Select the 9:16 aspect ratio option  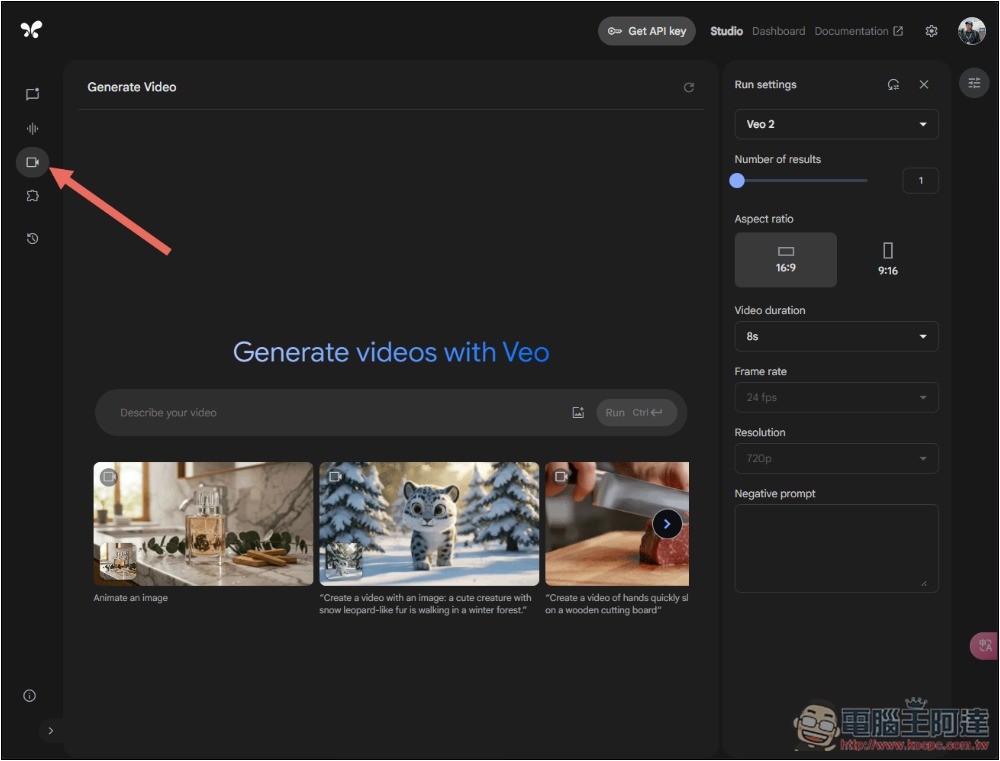[888, 260]
